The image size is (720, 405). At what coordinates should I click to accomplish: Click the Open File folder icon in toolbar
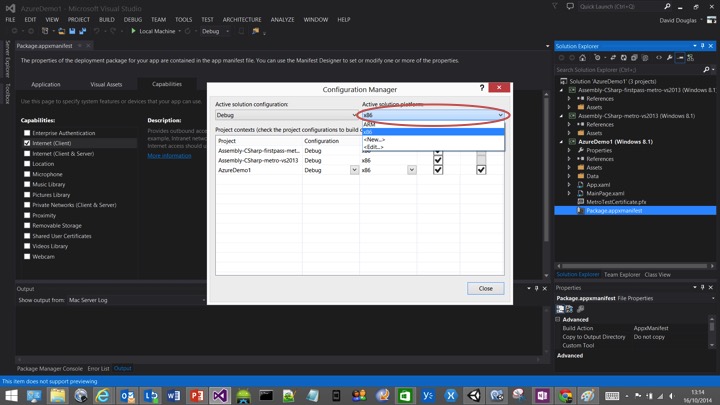point(61,31)
